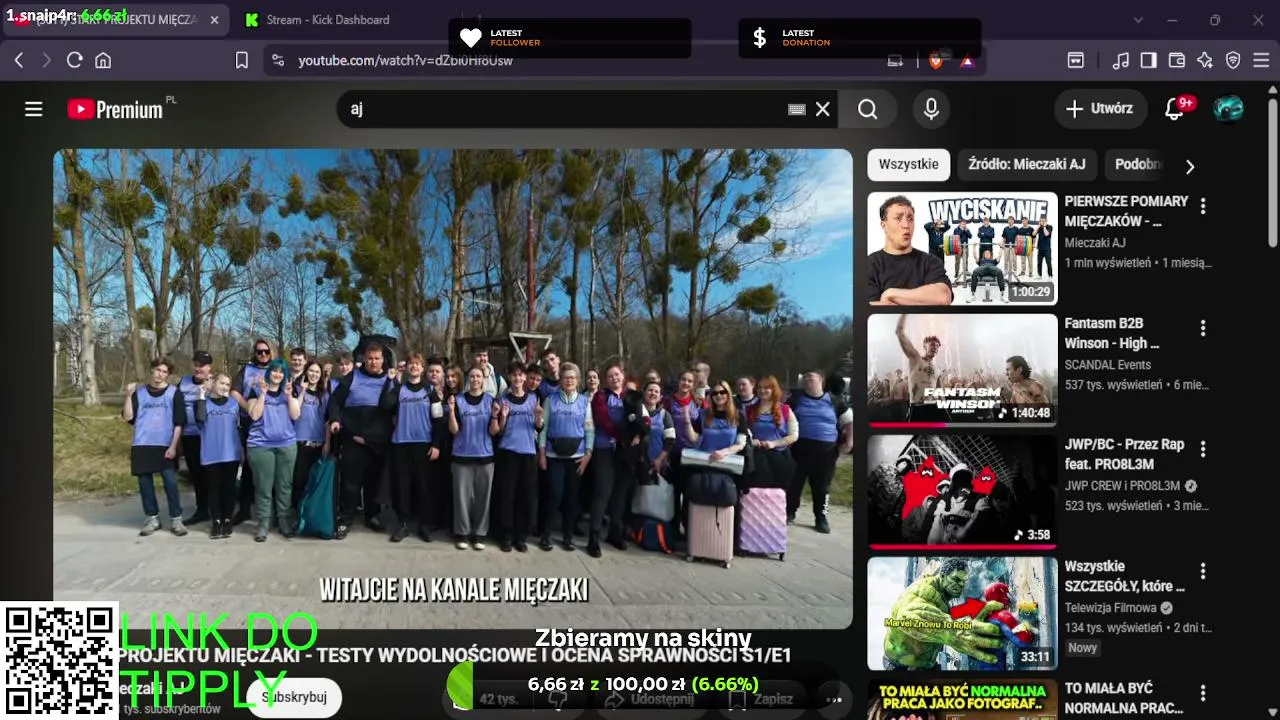
Task: Open the PIERWSZE POMIARY MIĘCZAKÓW video thumbnail
Action: [x=962, y=248]
